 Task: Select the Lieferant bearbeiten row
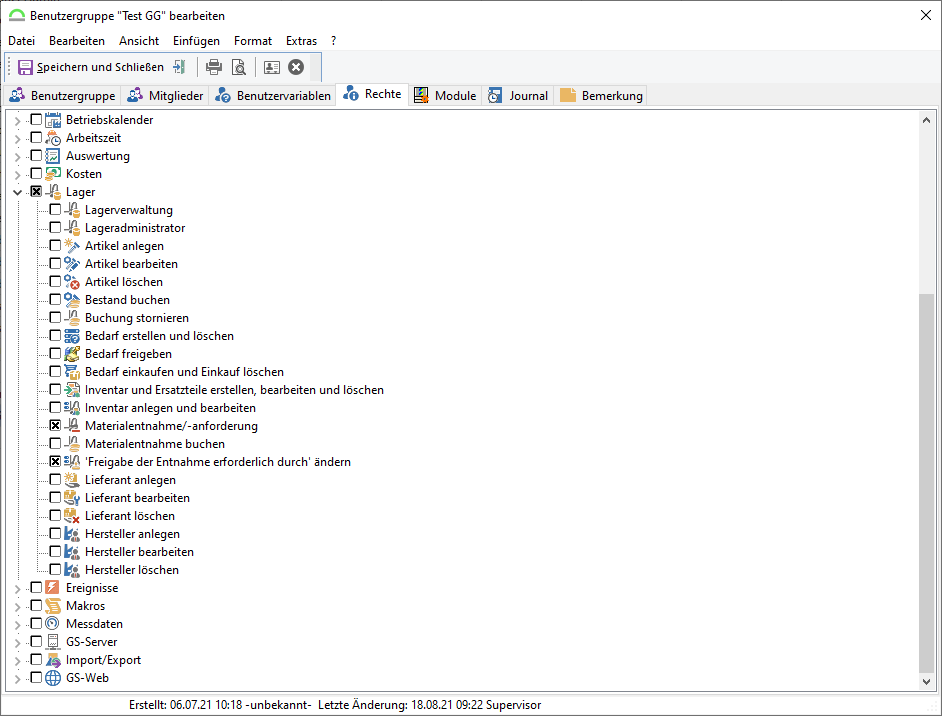[x=137, y=498]
